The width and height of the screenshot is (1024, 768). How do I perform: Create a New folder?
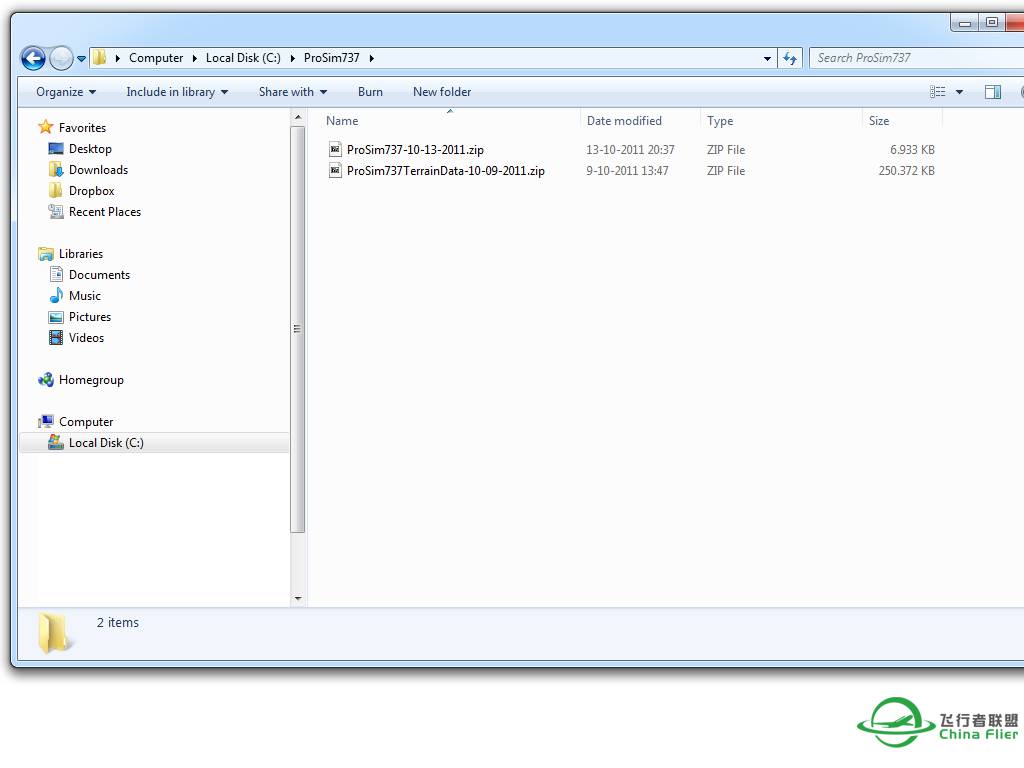(x=442, y=92)
